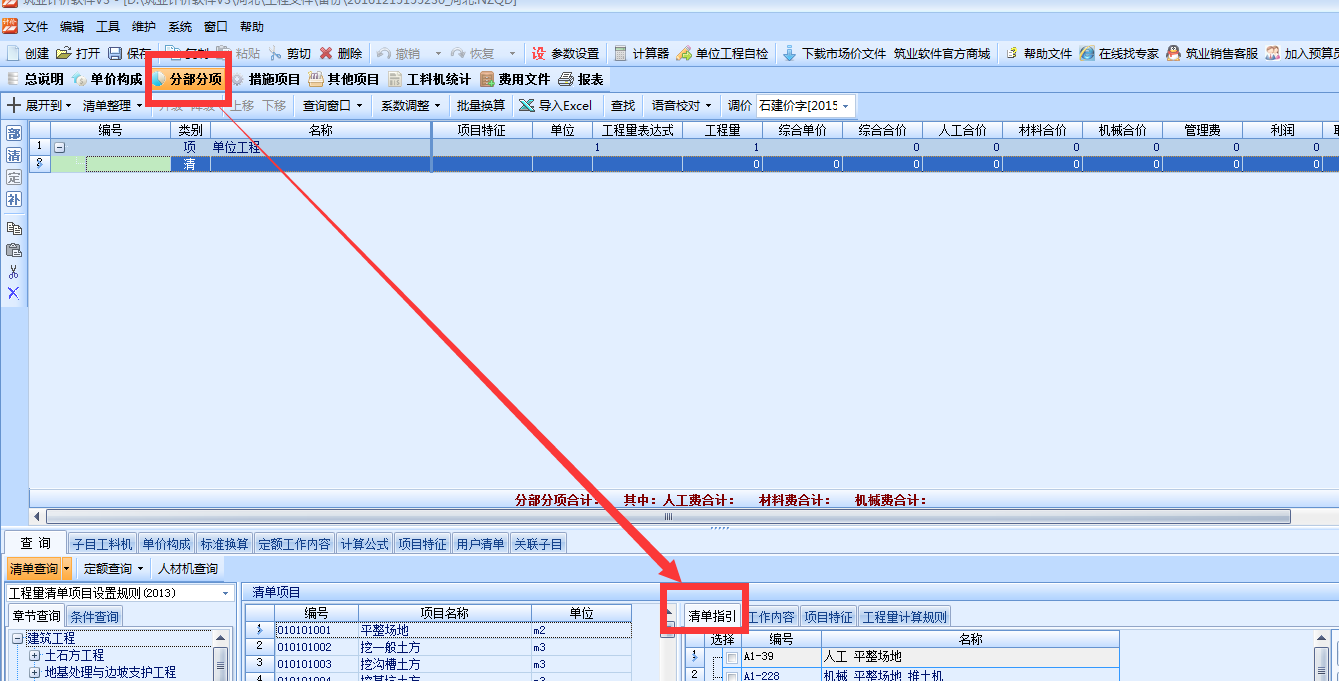Click the 批量换算 button

point(481,105)
